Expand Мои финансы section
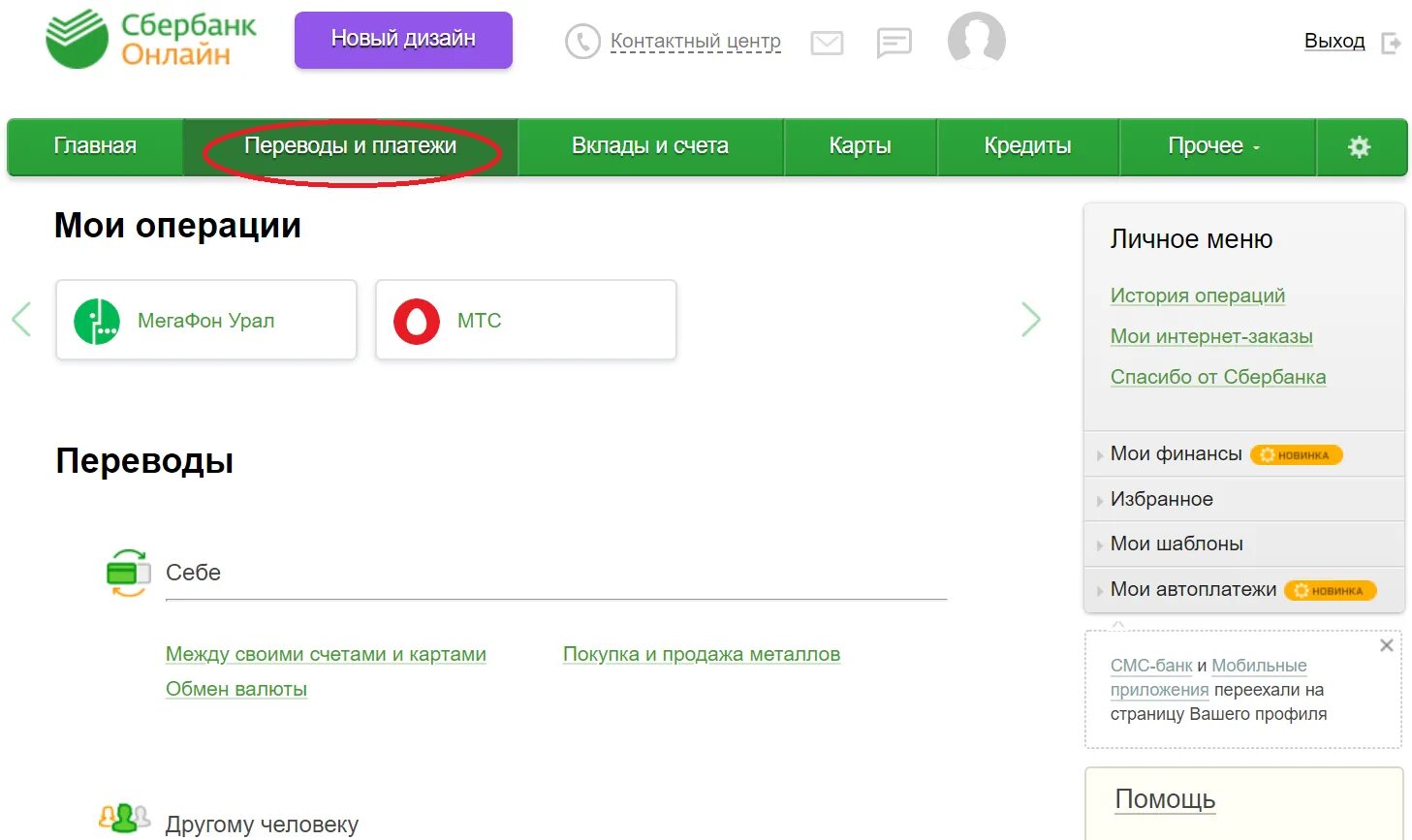This screenshot has width=1412, height=840. [1176, 453]
